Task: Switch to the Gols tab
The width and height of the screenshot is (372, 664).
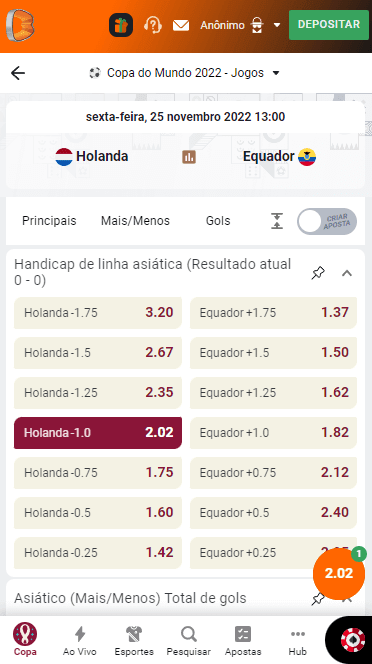Action: [x=218, y=221]
